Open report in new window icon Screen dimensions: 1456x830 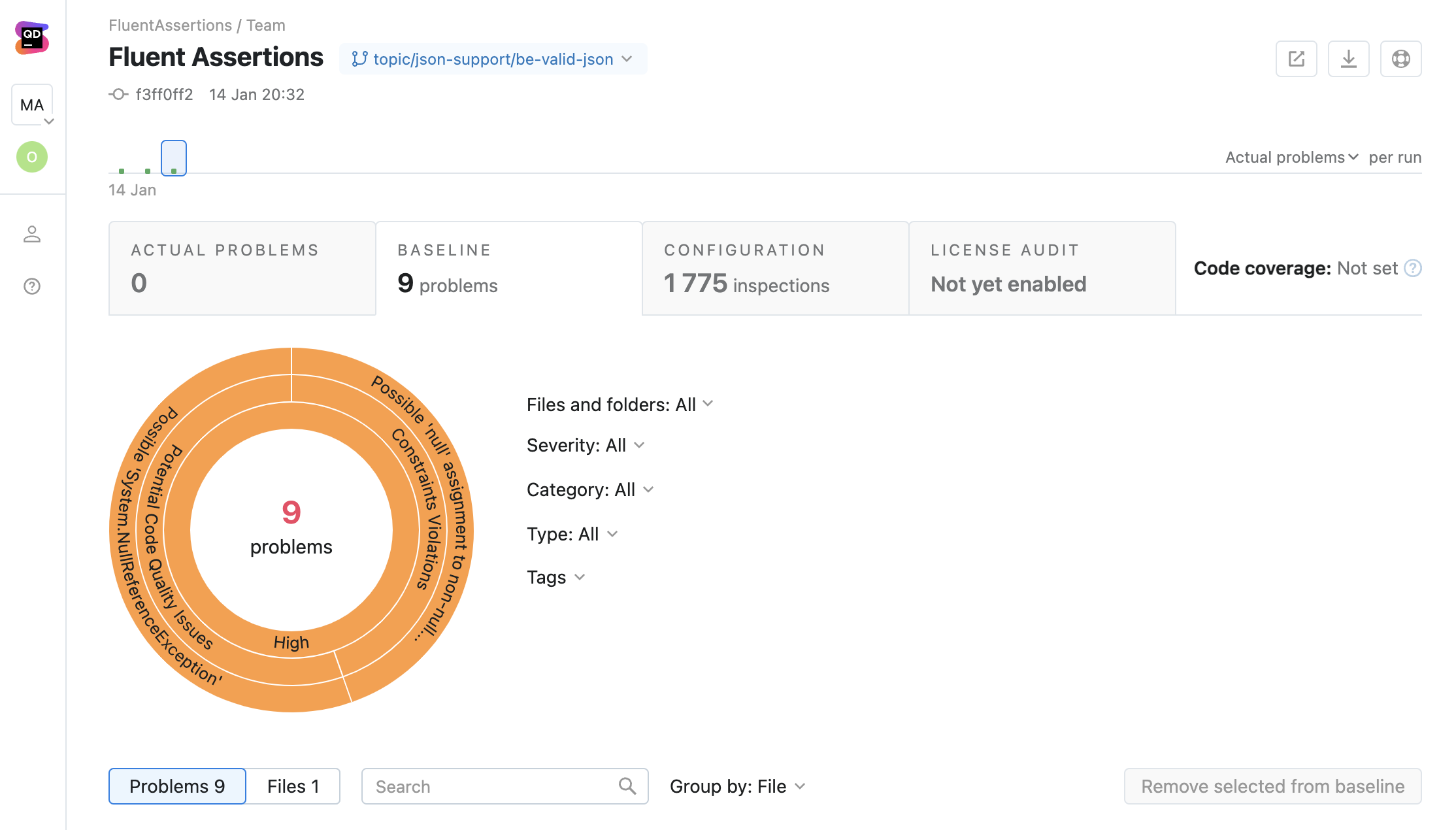tap(1297, 59)
